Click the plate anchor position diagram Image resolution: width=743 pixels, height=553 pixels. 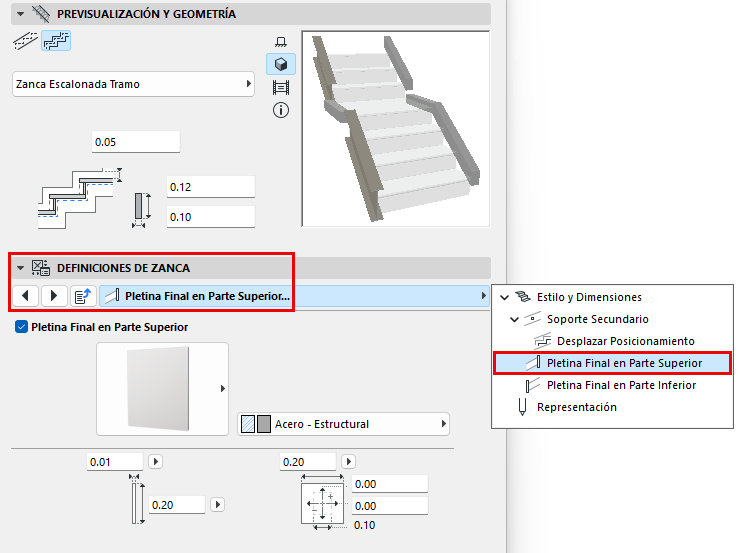[322, 502]
